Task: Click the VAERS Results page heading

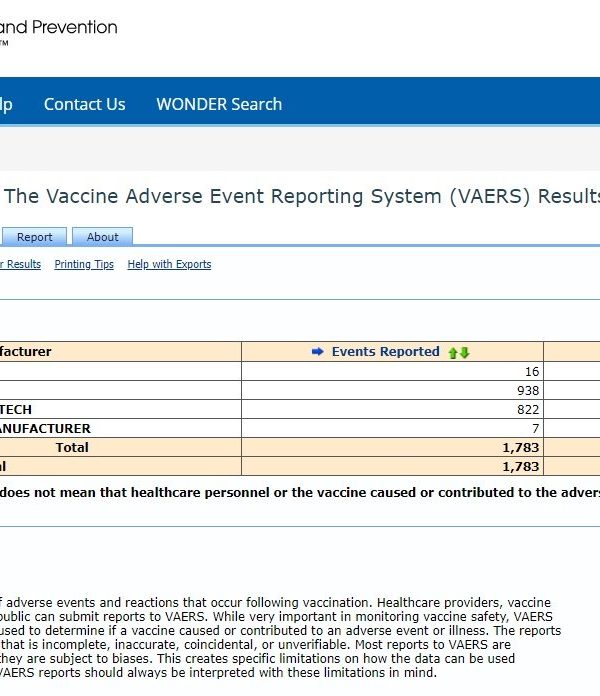Action: click(x=302, y=196)
